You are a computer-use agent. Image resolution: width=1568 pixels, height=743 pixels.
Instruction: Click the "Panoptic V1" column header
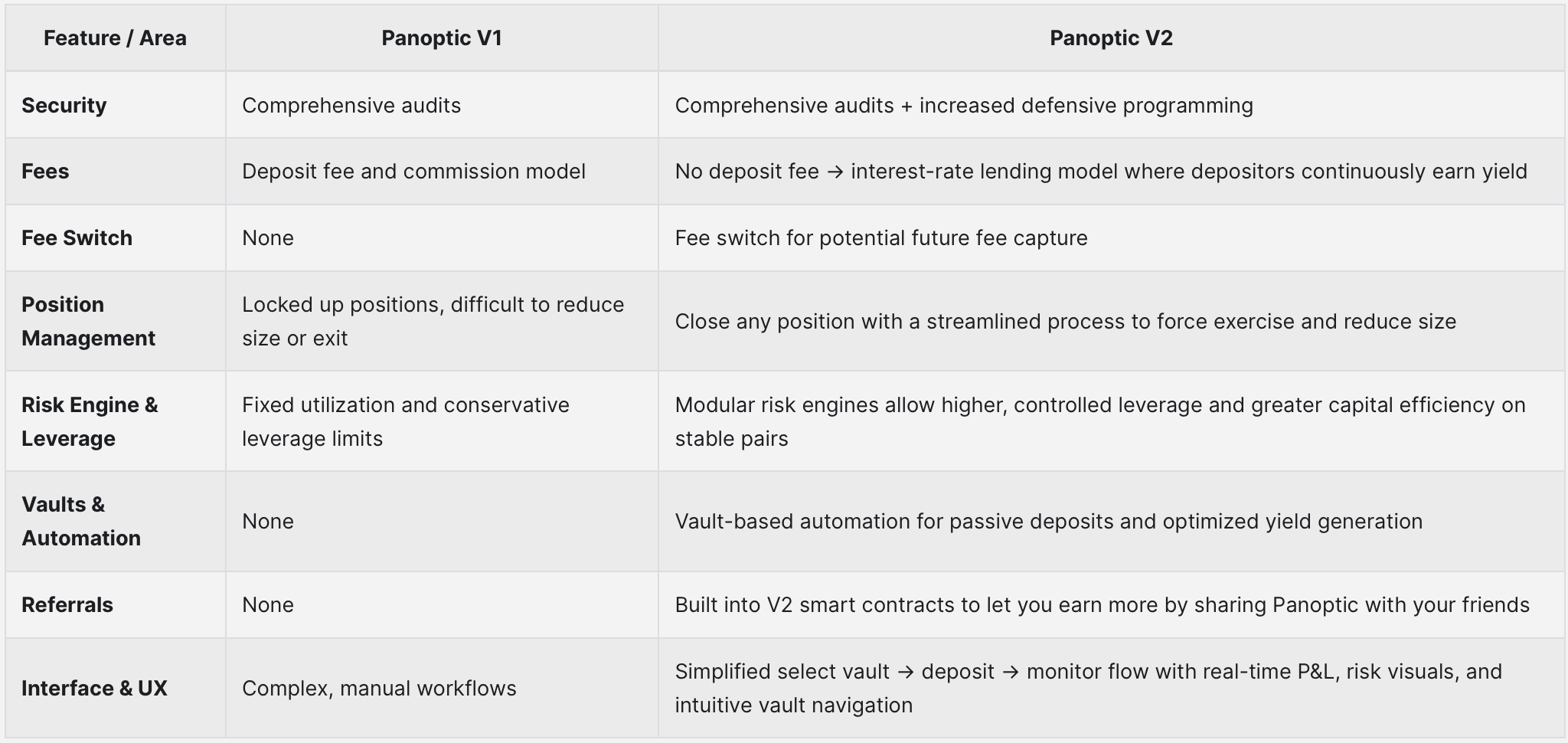pyautogui.click(x=442, y=38)
